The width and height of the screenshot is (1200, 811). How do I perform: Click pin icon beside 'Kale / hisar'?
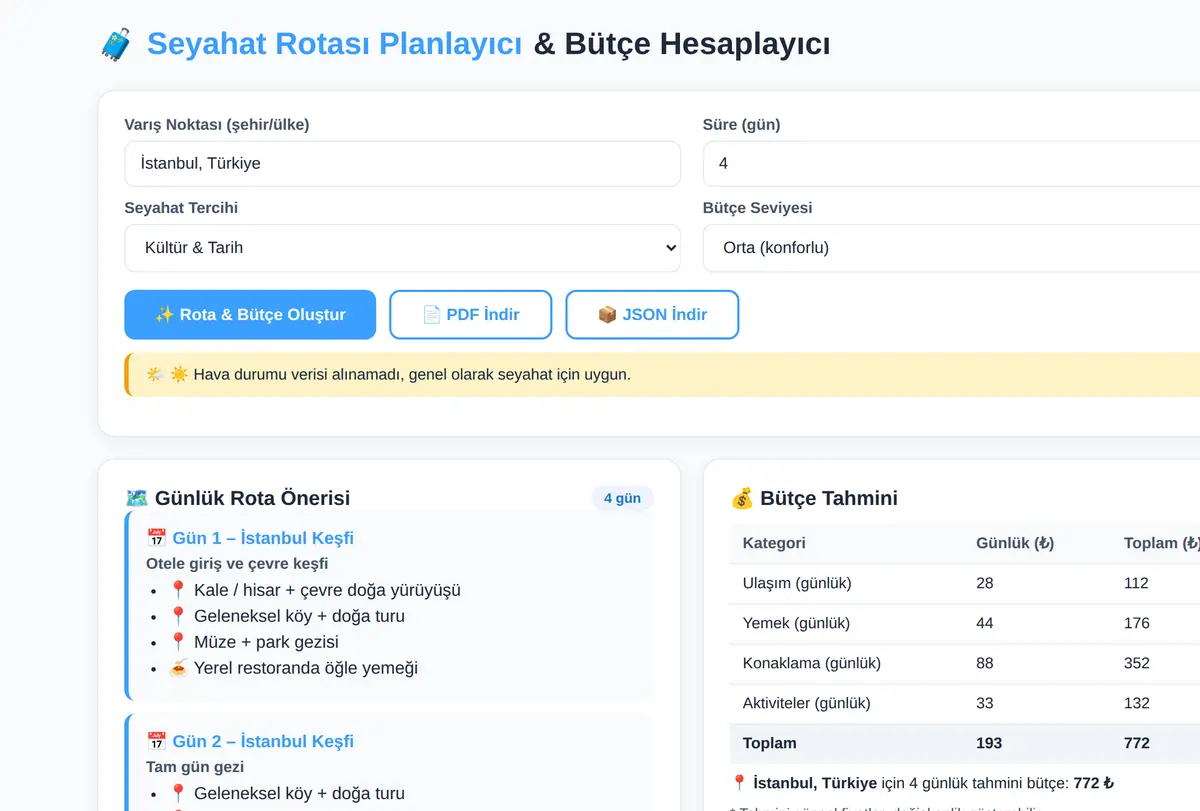pos(178,590)
